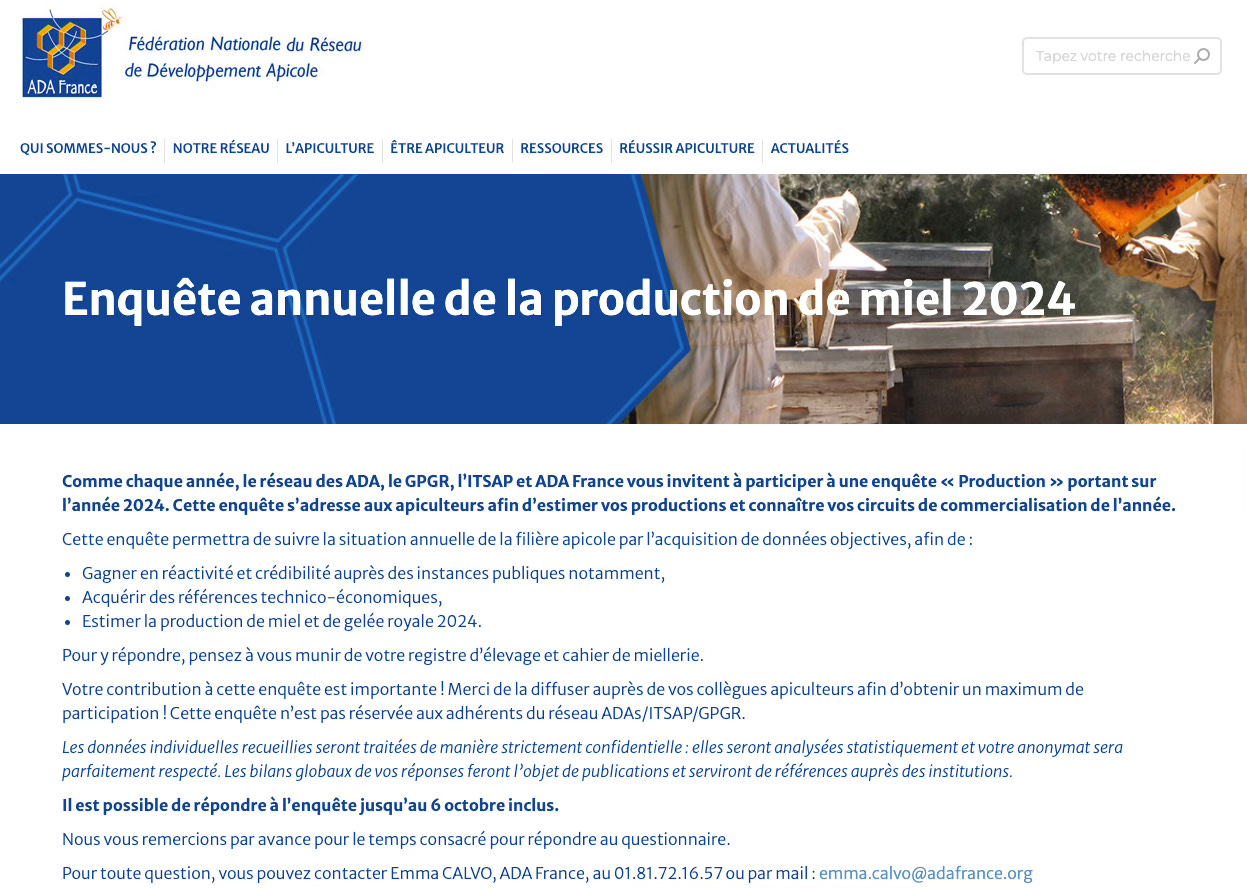Click the 'Enquête annuelle de la production' heading
Screen dimensions: 1247x889
[x=568, y=298]
